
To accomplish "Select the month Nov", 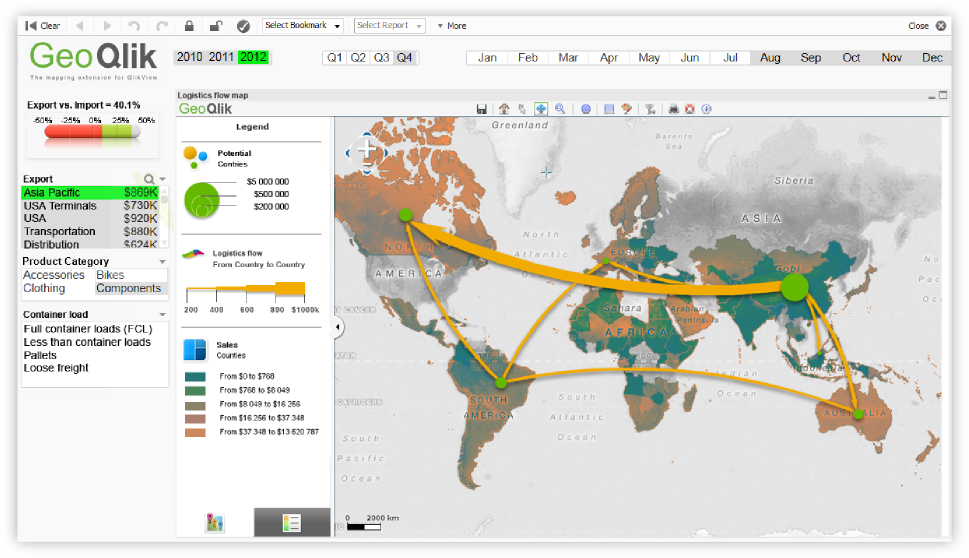I will (892, 57).
